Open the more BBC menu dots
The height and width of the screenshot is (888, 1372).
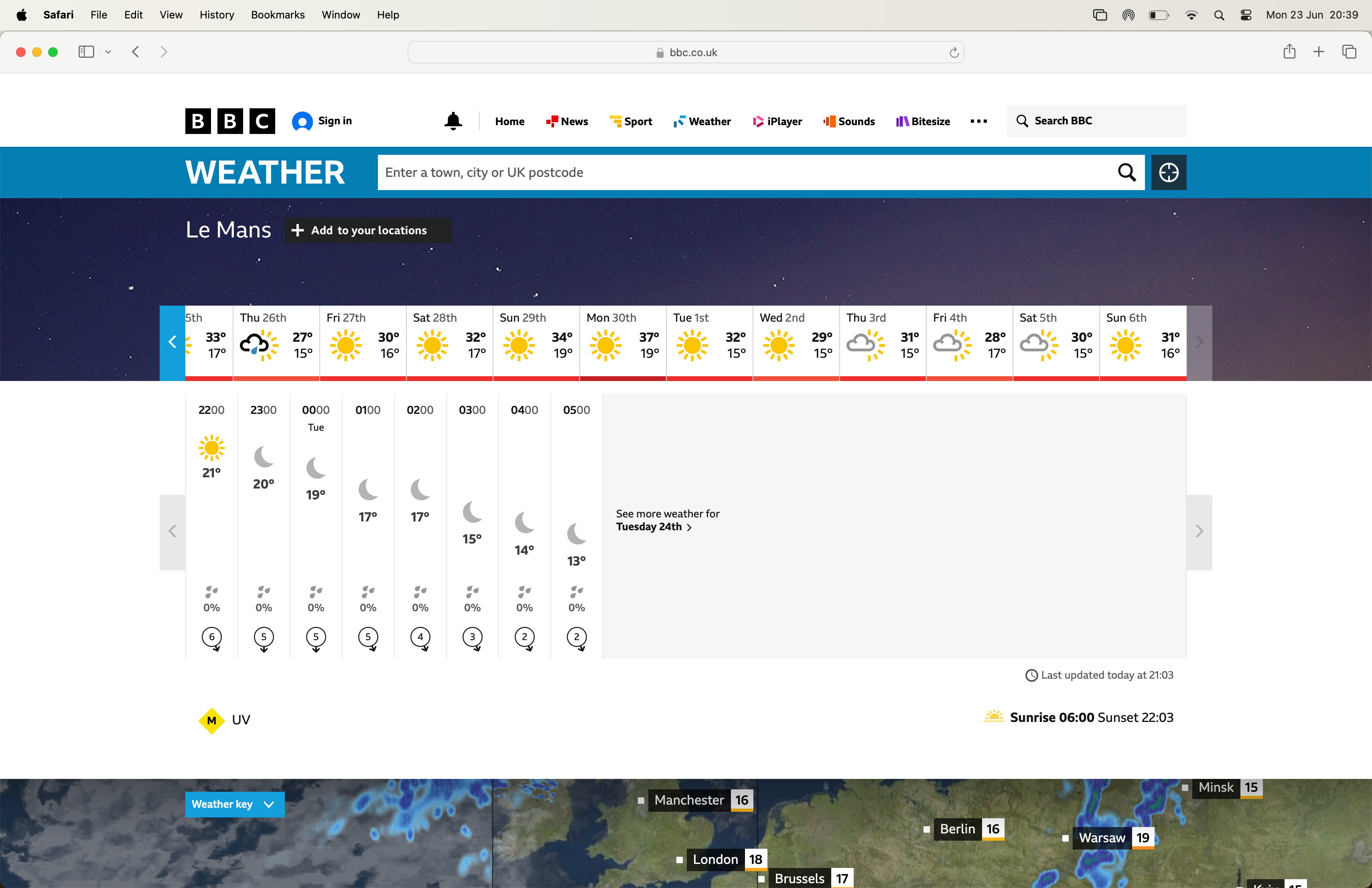(978, 121)
